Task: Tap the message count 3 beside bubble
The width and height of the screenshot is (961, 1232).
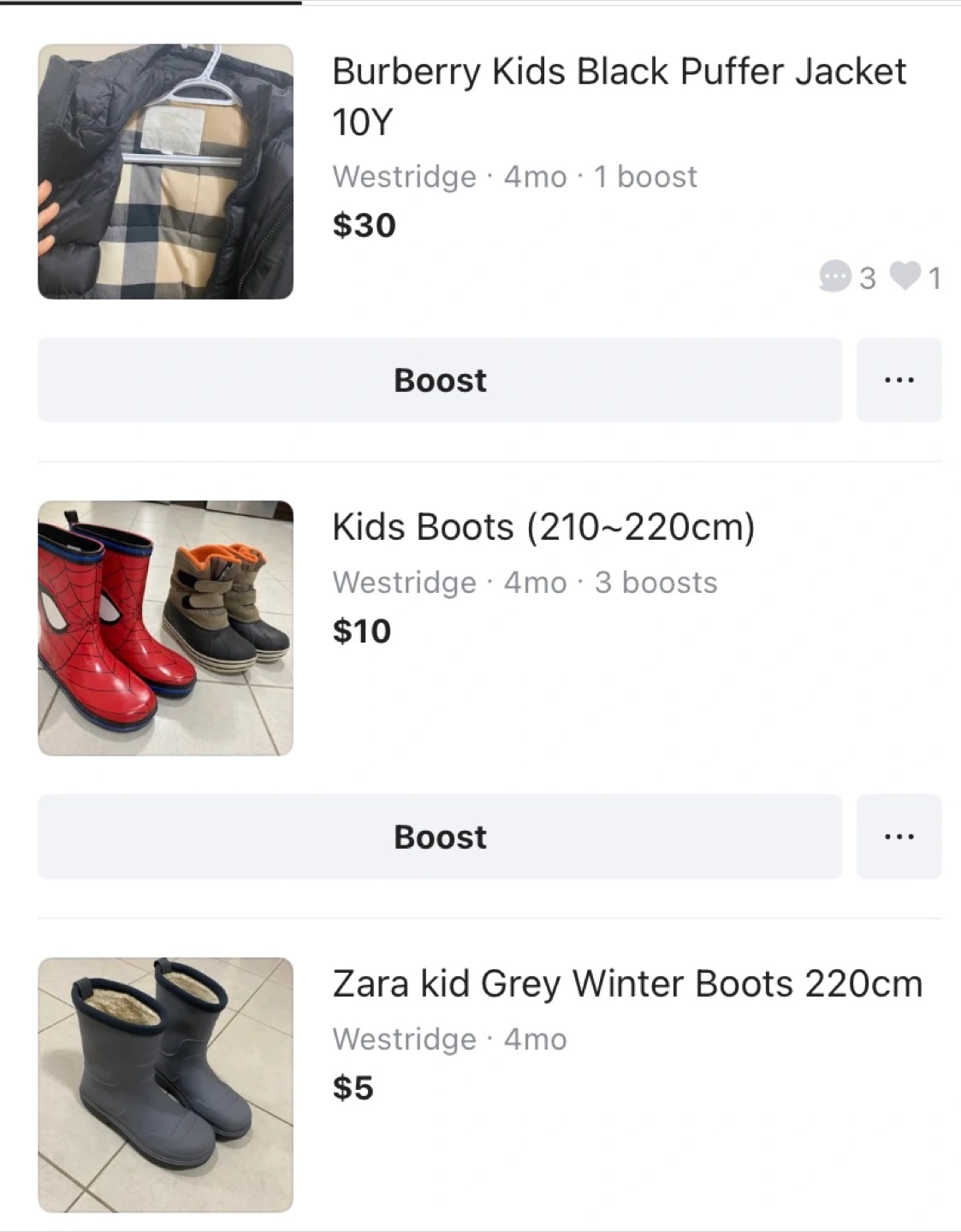Action: [x=867, y=278]
